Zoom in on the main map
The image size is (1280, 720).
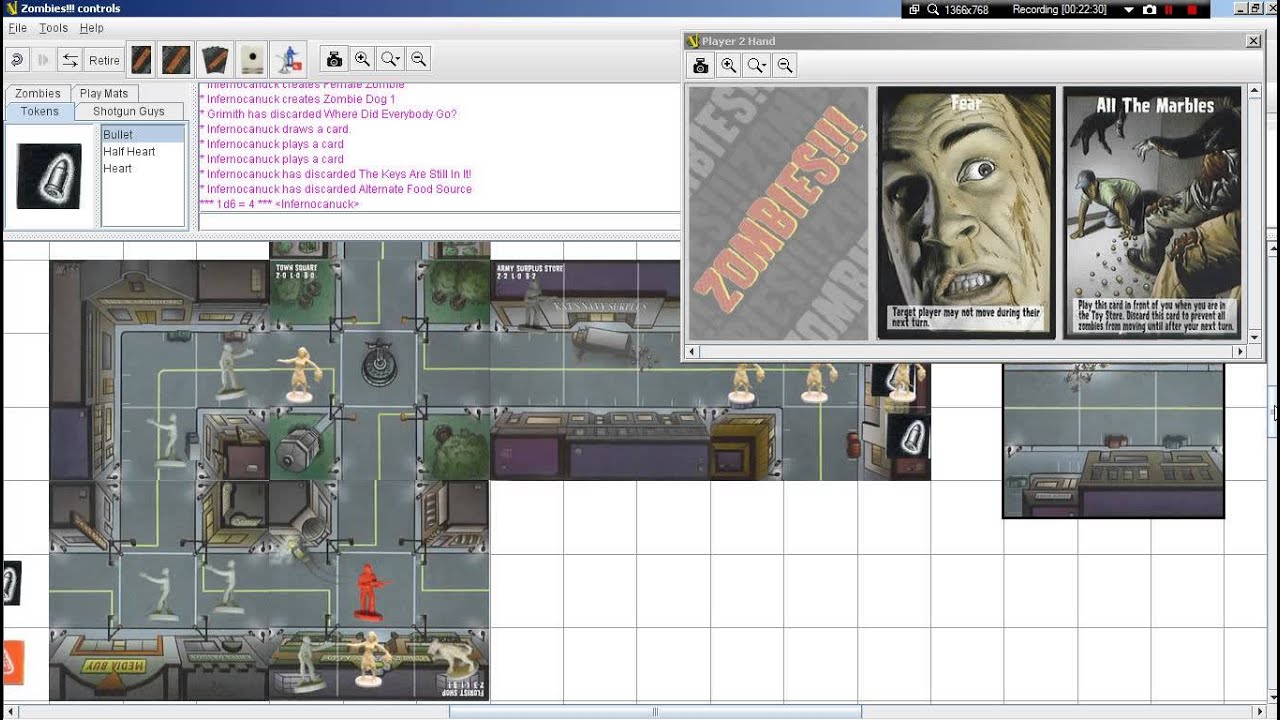pos(362,60)
